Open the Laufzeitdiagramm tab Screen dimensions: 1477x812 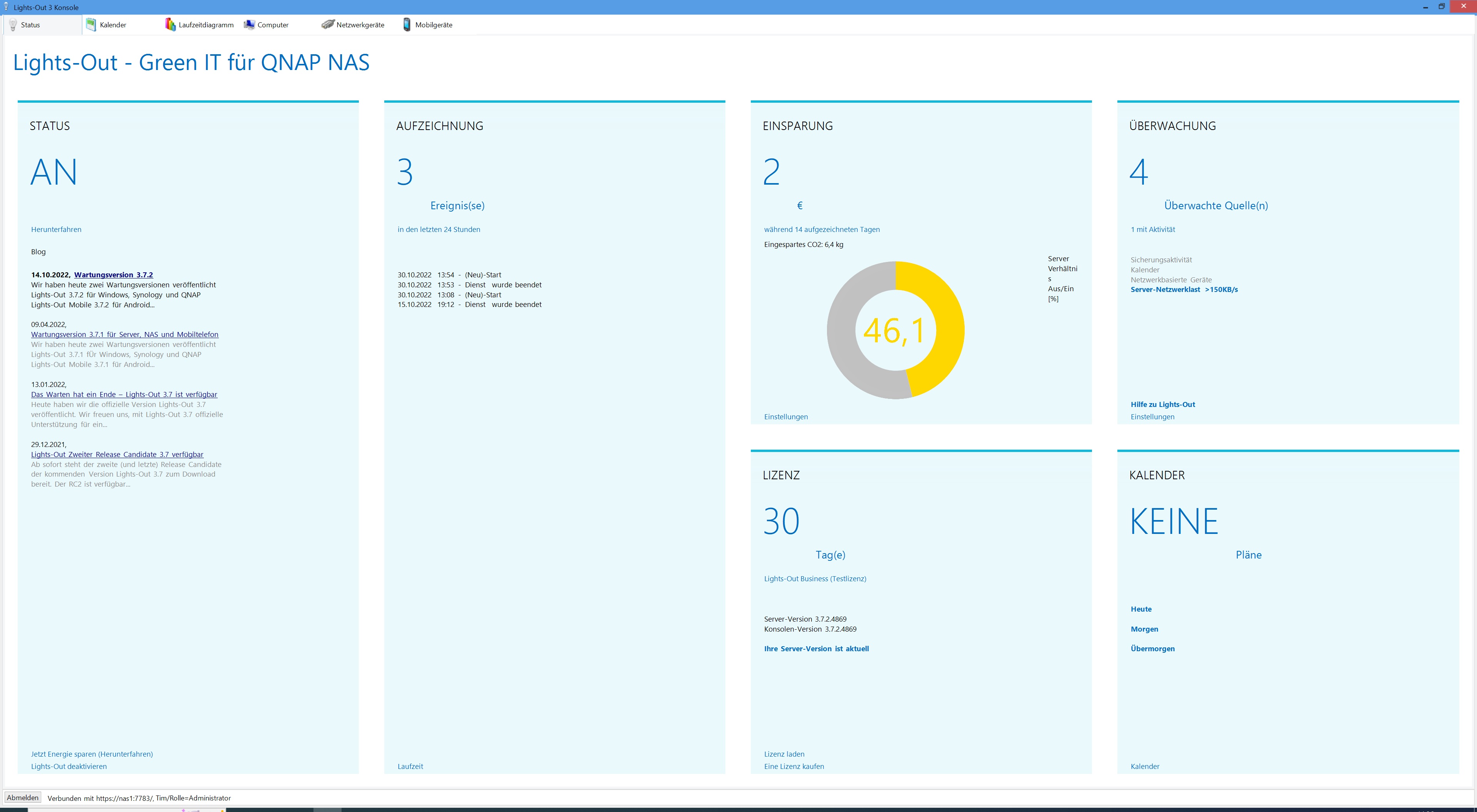200,25
